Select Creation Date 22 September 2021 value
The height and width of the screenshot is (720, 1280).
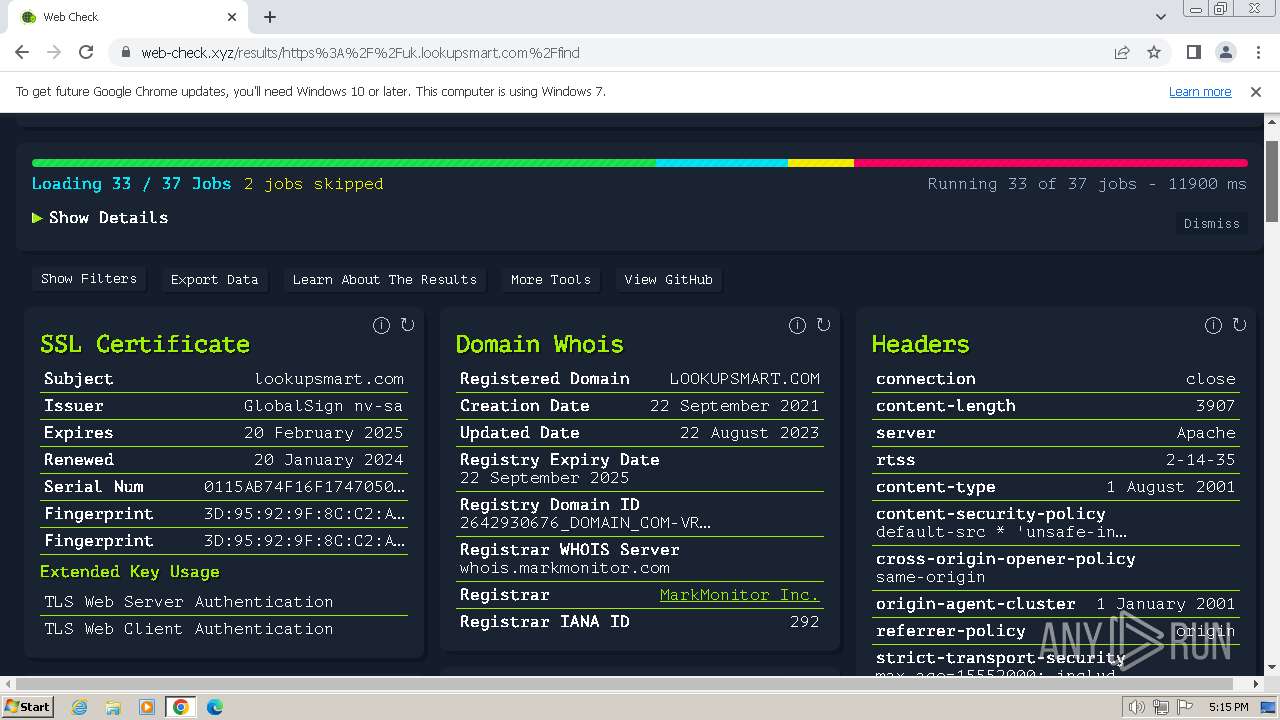734,406
